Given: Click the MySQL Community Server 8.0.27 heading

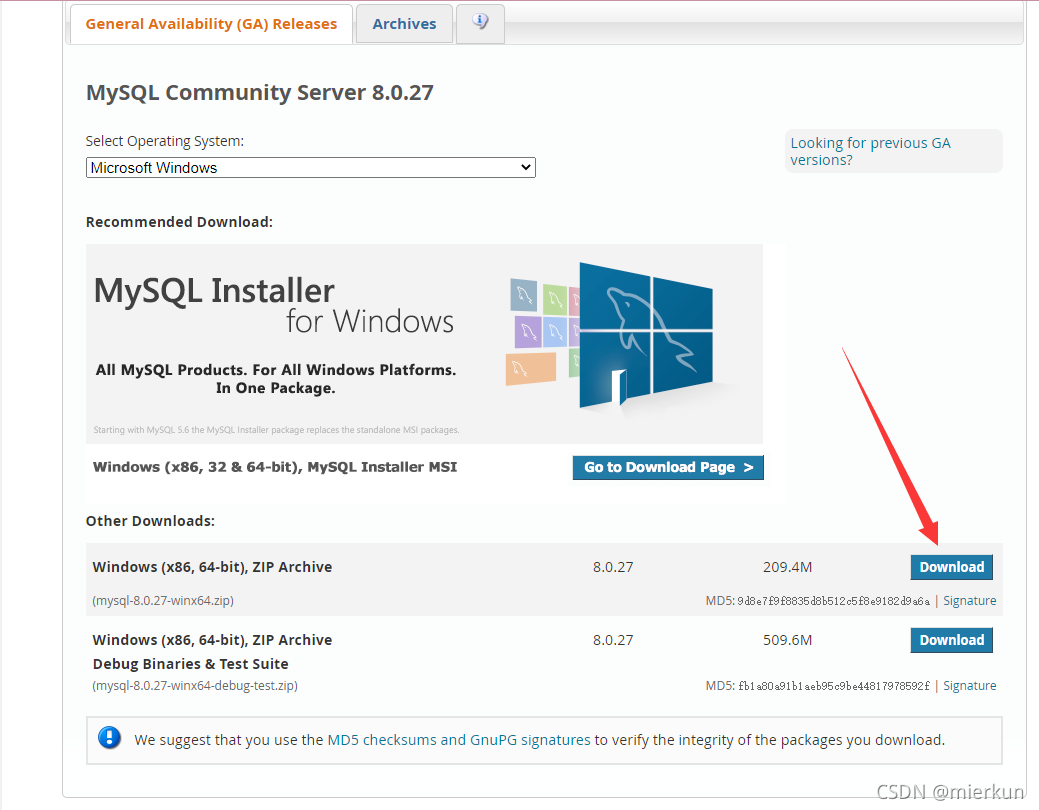Looking at the screenshot, I should [x=260, y=92].
